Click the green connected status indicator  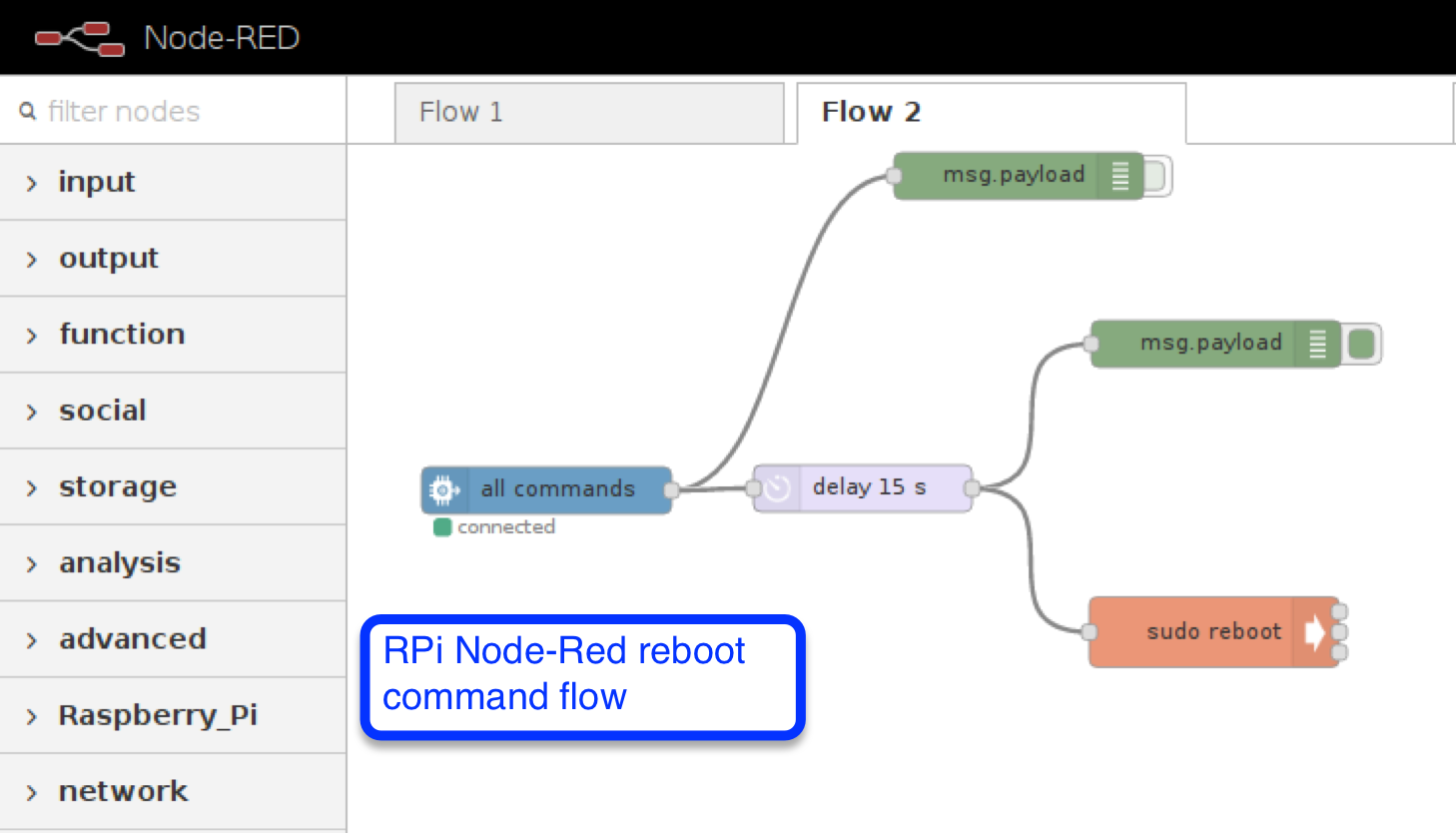pyautogui.click(x=442, y=527)
